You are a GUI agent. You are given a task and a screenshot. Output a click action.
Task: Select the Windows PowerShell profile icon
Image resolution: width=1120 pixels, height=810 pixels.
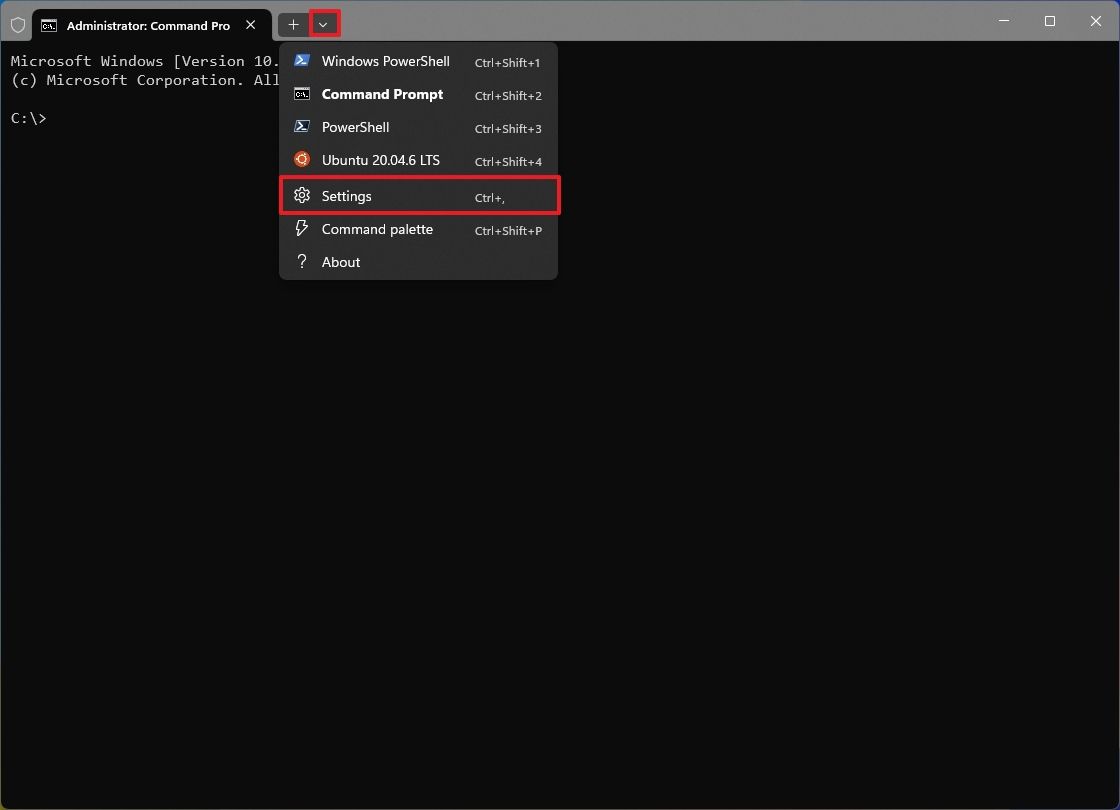302,61
